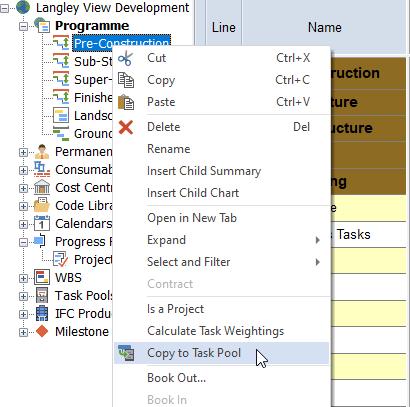Click the Consumables resource icon
Viewport: 410px width, 407px height.
(x=42, y=170)
